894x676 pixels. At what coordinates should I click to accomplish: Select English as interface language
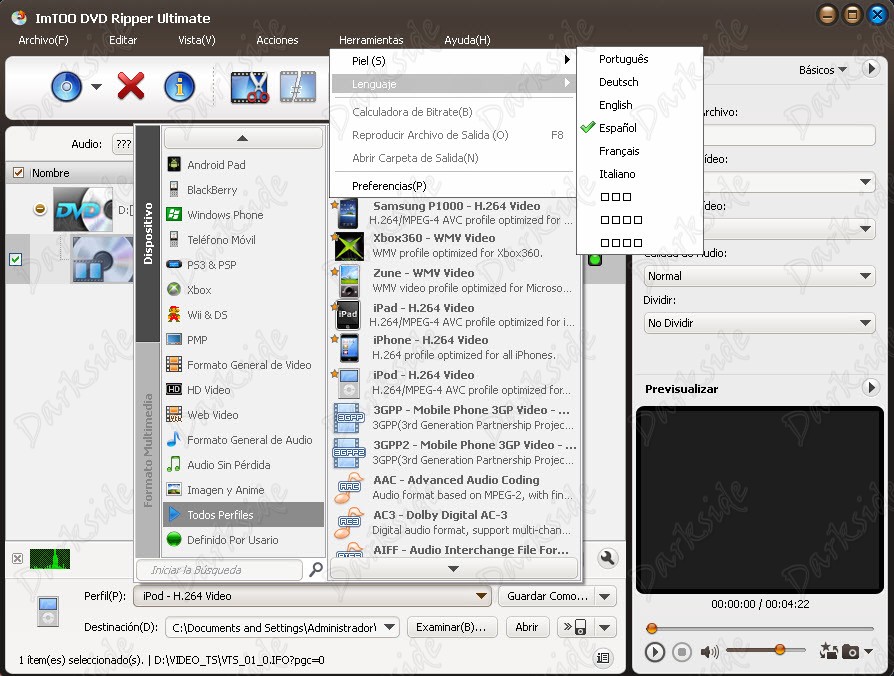pyautogui.click(x=614, y=104)
